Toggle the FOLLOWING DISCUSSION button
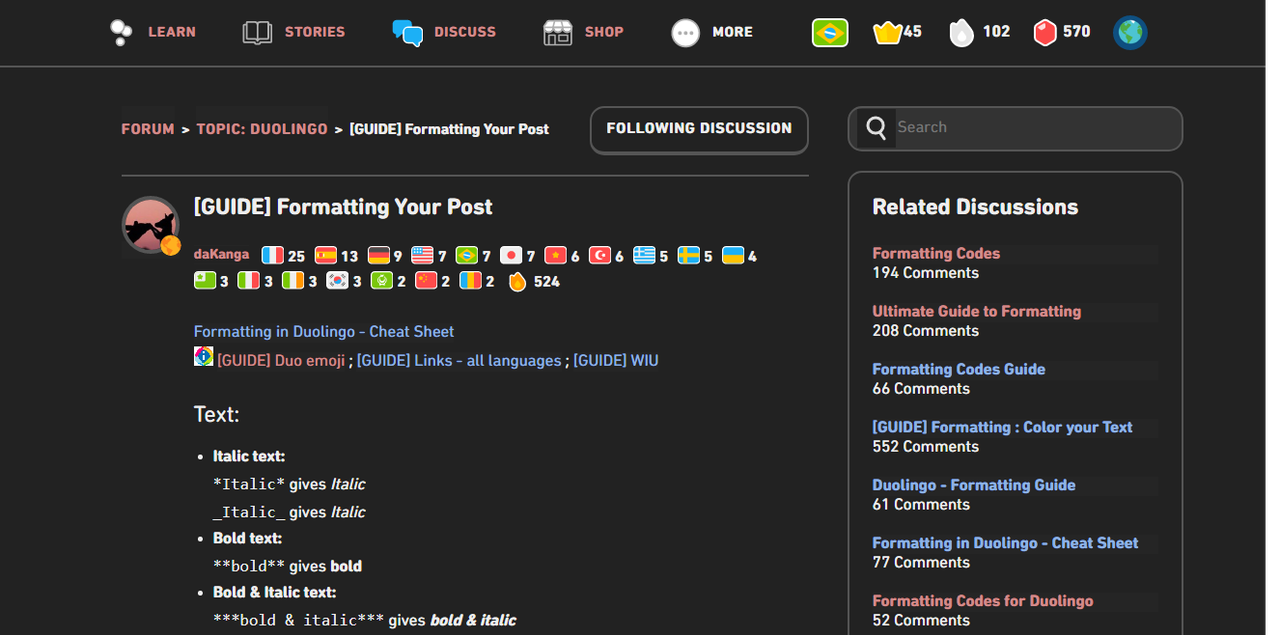1280x635 pixels. point(699,129)
